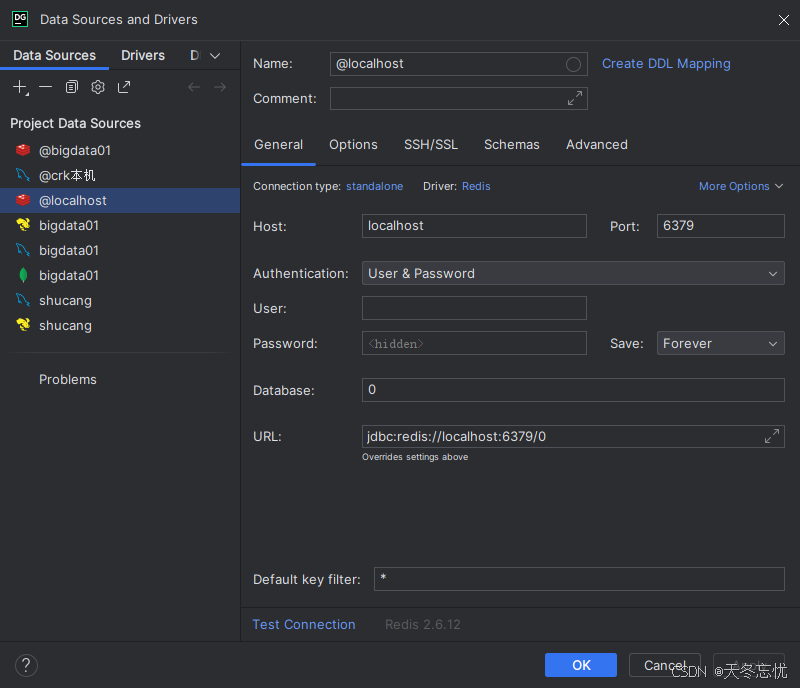
Task: Focus the Host input field
Action: [474, 226]
